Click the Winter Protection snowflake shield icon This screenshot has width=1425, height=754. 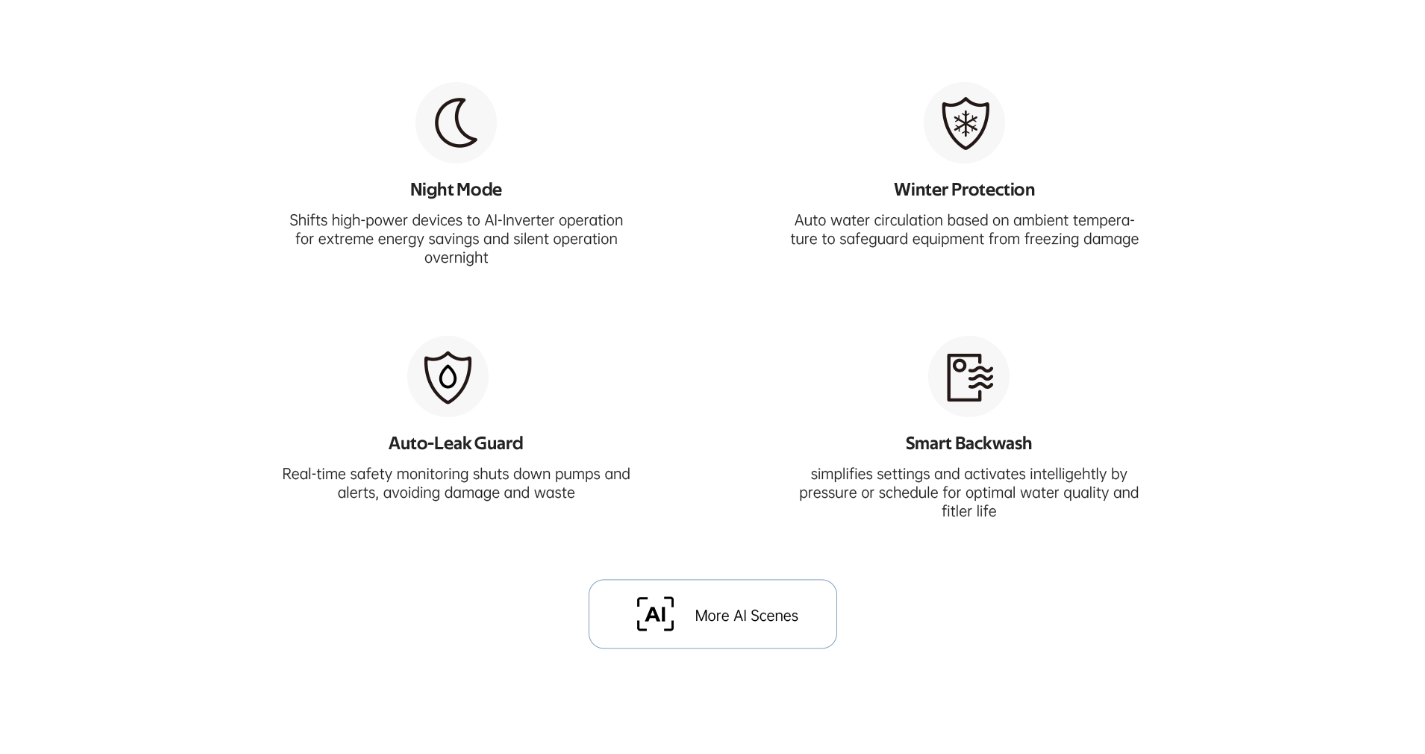[x=964, y=123]
